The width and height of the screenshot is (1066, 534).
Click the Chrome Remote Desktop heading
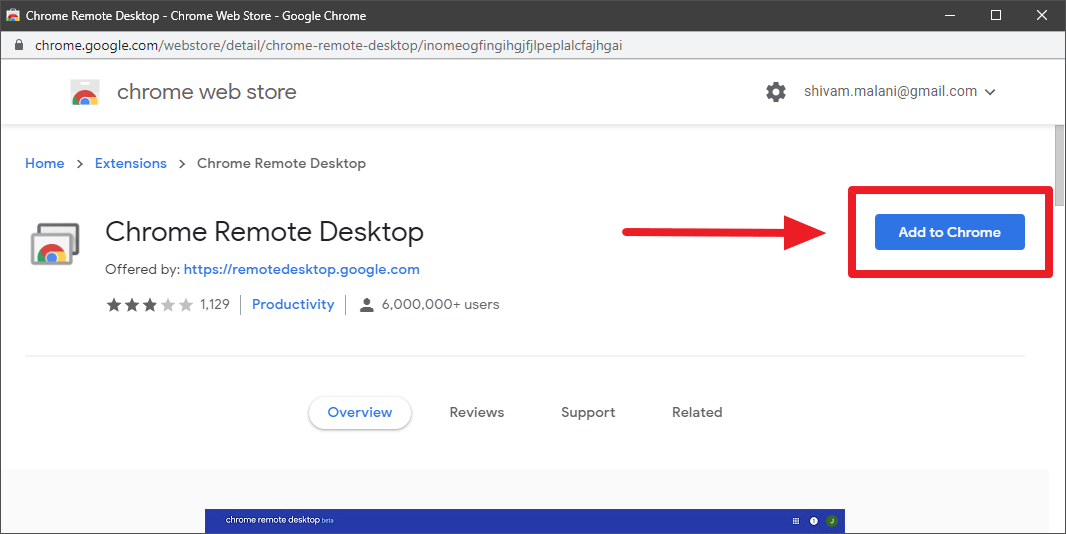(x=264, y=232)
